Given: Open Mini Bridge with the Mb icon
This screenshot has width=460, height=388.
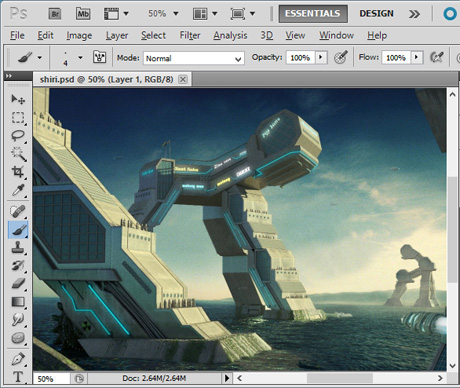Looking at the screenshot, I should 83,14.
